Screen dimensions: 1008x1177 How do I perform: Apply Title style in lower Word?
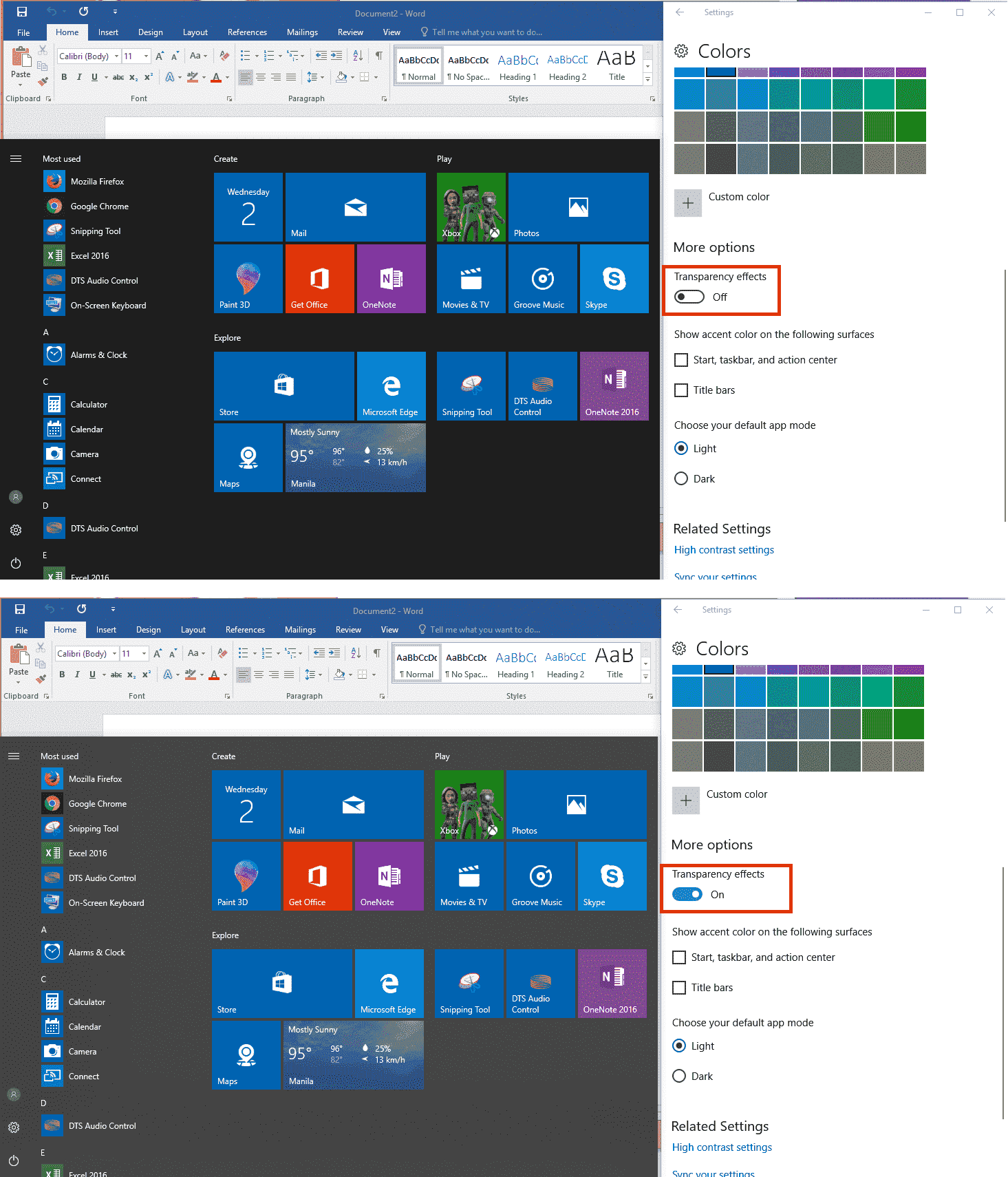pos(614,664)
